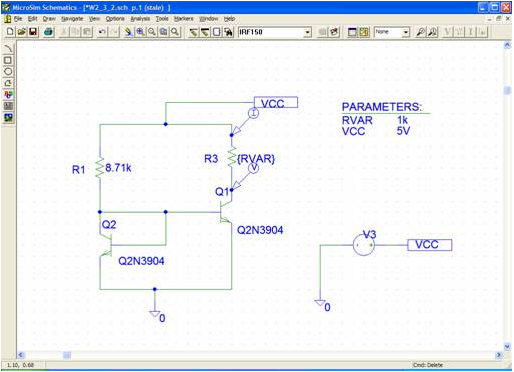The image size is (514, 372).
Task: Select transistor Q1 symbol
Action: [227, 212]
